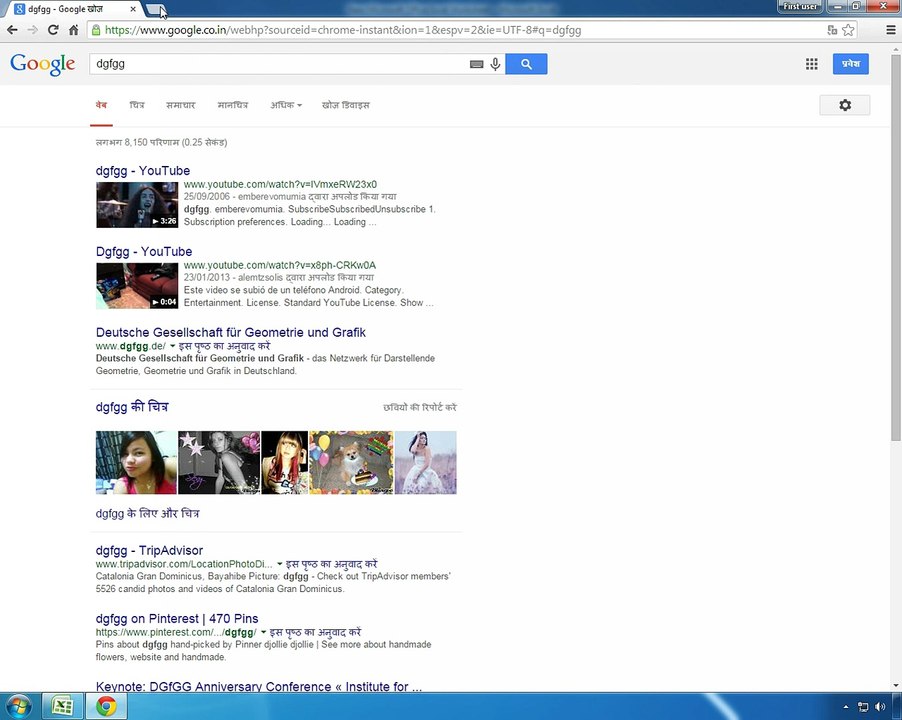Image resolution: width=902 pixels, height=720 pixels.
Task: Open the dog with balloons image
Action: click(351, 462)
